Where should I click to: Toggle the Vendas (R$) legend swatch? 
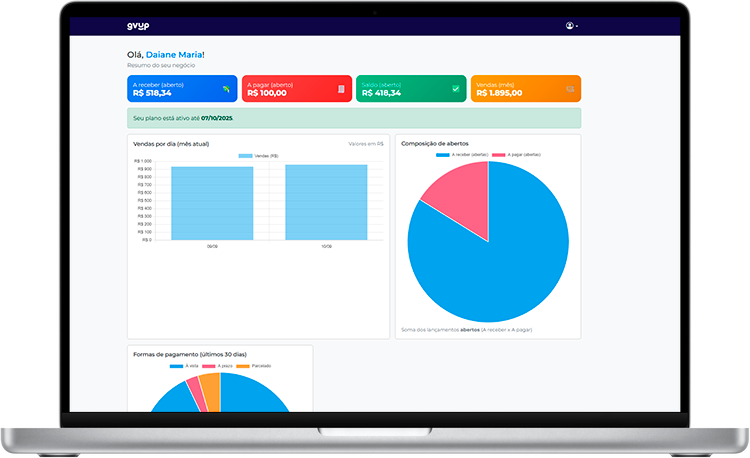(x=245, y=156)
